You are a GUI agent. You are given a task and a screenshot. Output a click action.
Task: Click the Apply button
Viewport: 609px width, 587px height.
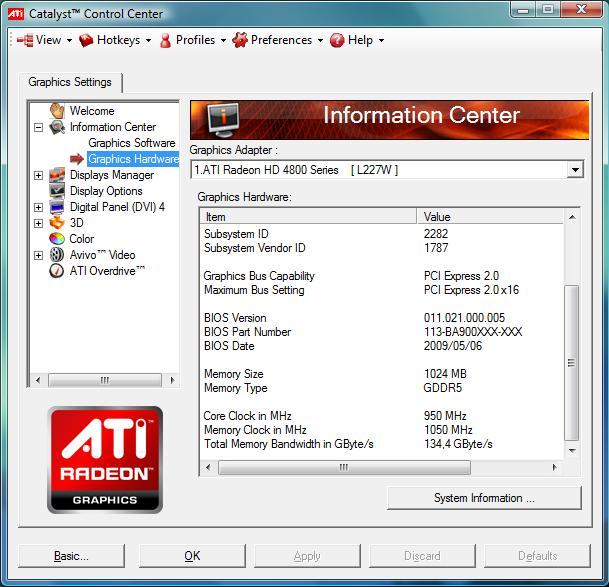(307, 556)
